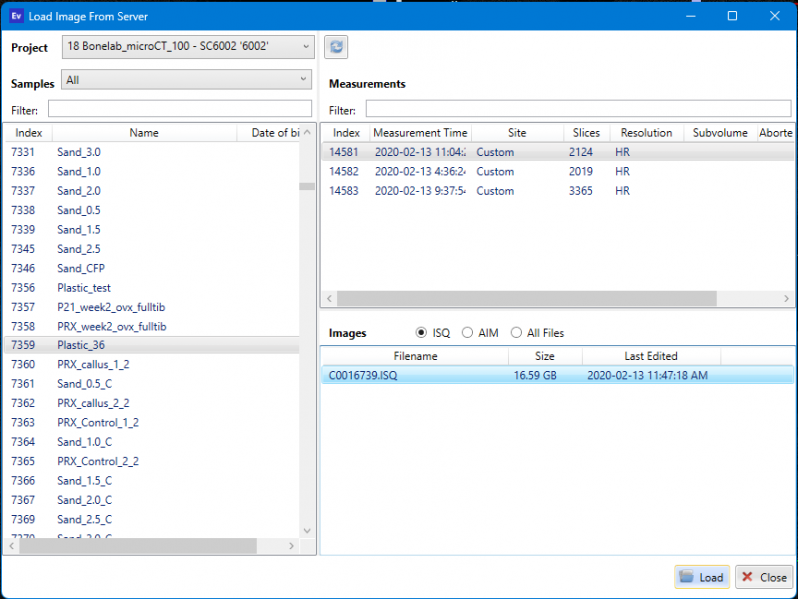798x599 pixels.
Task: Sort samples by Name column
Action: (144, 133)
